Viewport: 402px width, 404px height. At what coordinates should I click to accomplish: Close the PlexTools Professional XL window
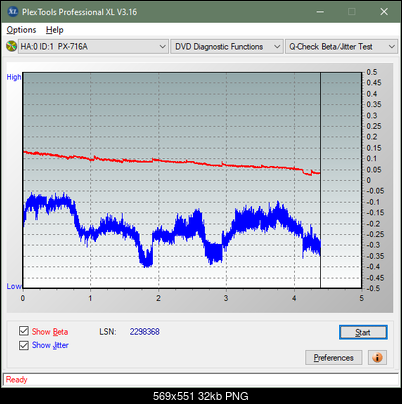(x=384, y=12)
